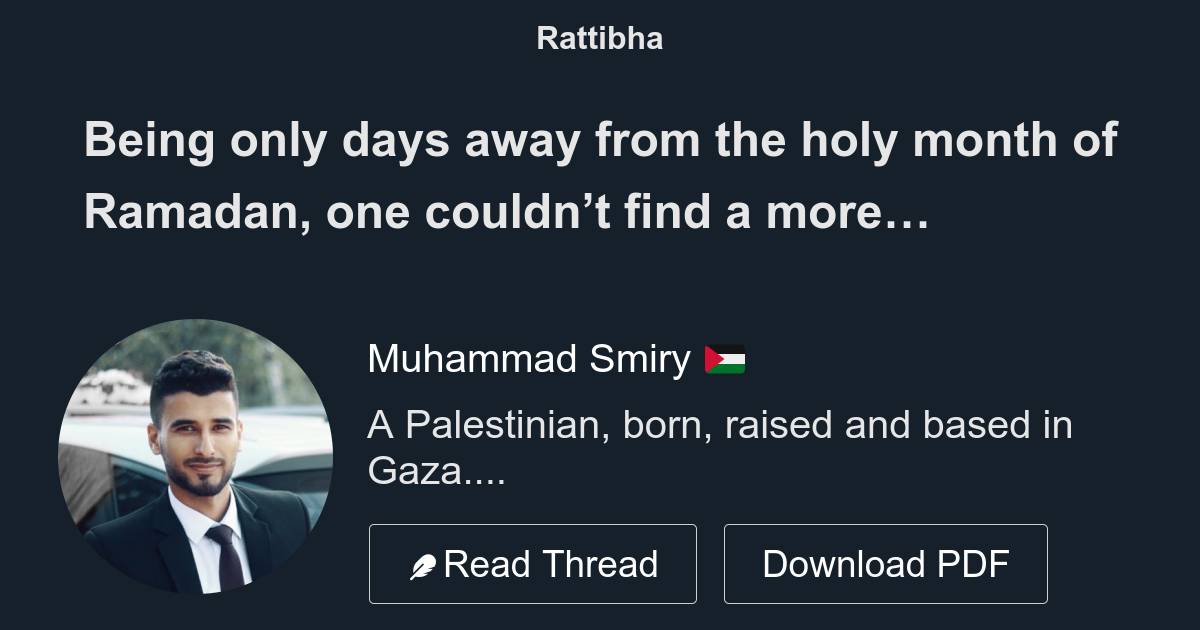
Task: Open the thread reader with Read Thread
Action: click(x=532, y=563)
